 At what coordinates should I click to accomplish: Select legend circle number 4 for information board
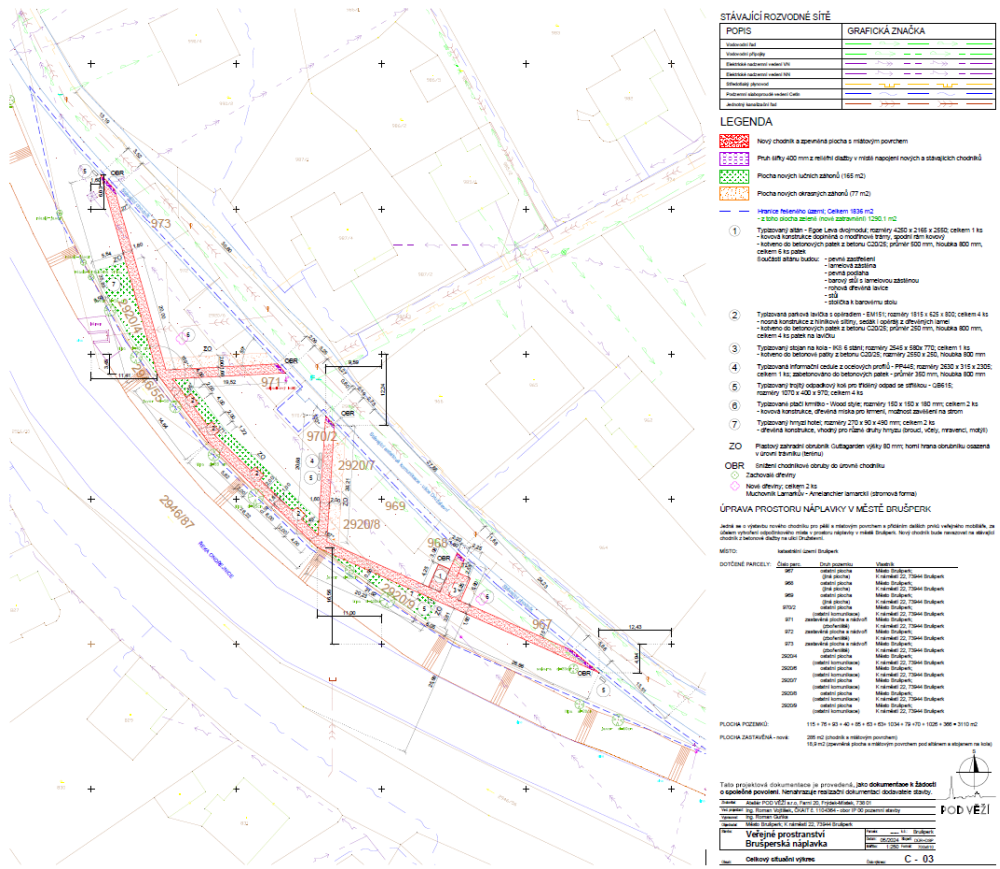tap(734, 367)
